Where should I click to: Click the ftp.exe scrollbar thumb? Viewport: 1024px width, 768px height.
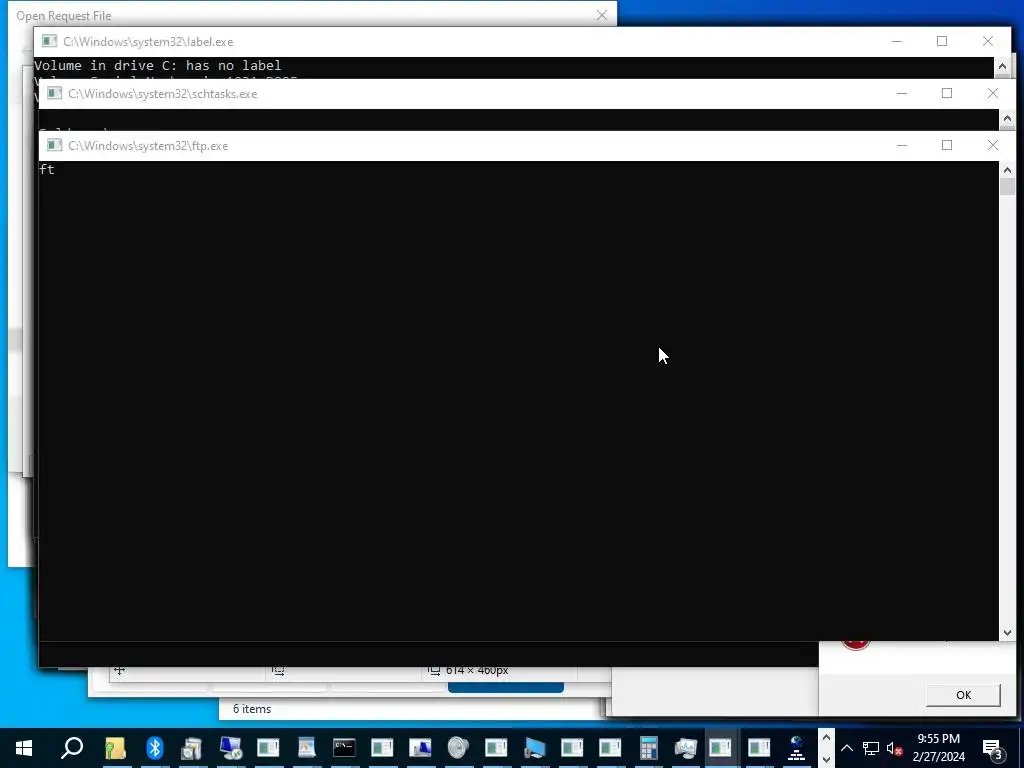pos(1007,187)
